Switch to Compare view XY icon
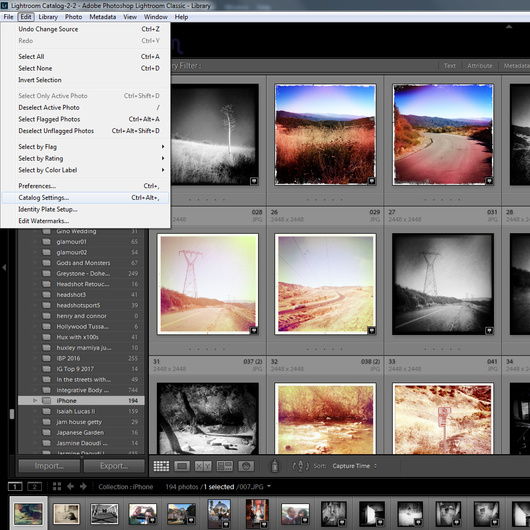Image resolution: width=530 pixels, height=530 pixels. 203,466
